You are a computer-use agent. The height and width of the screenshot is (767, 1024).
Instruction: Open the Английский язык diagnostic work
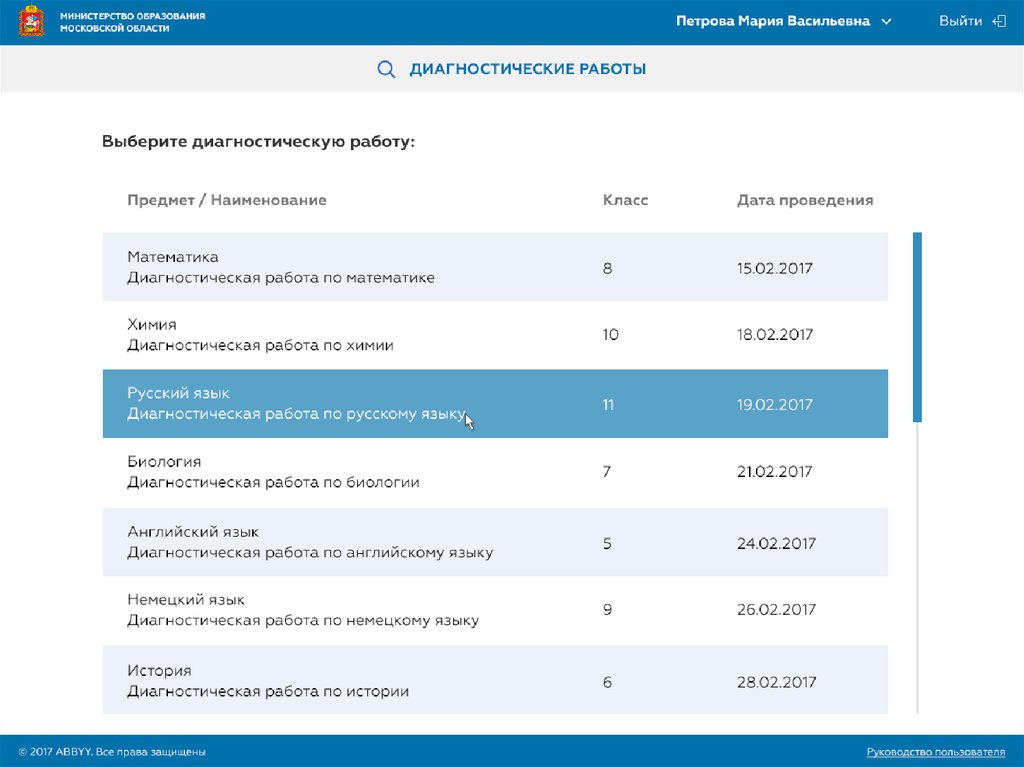click(495, 542)
